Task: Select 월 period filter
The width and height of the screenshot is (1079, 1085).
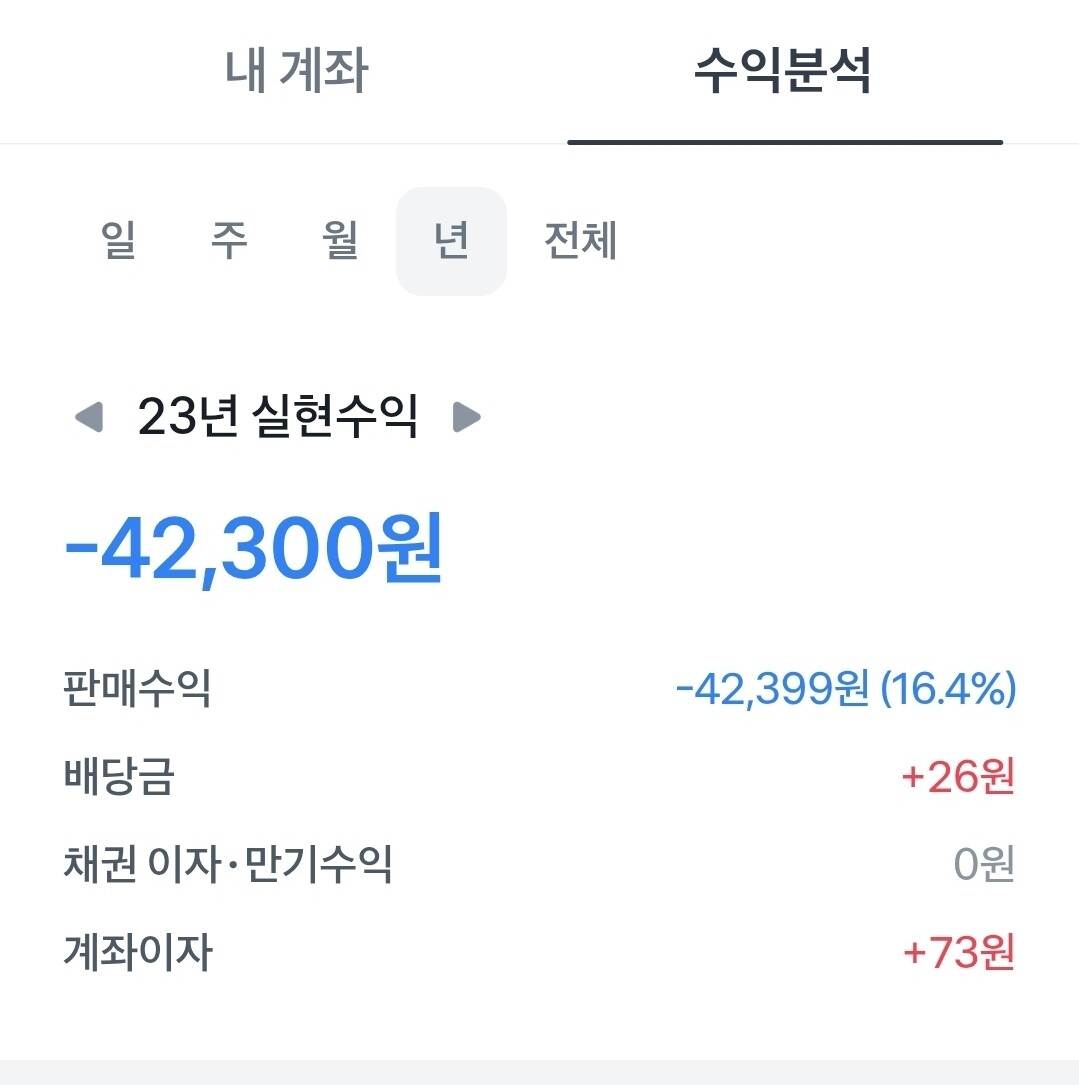Action: pyautogui.click(x=341, y=241)
